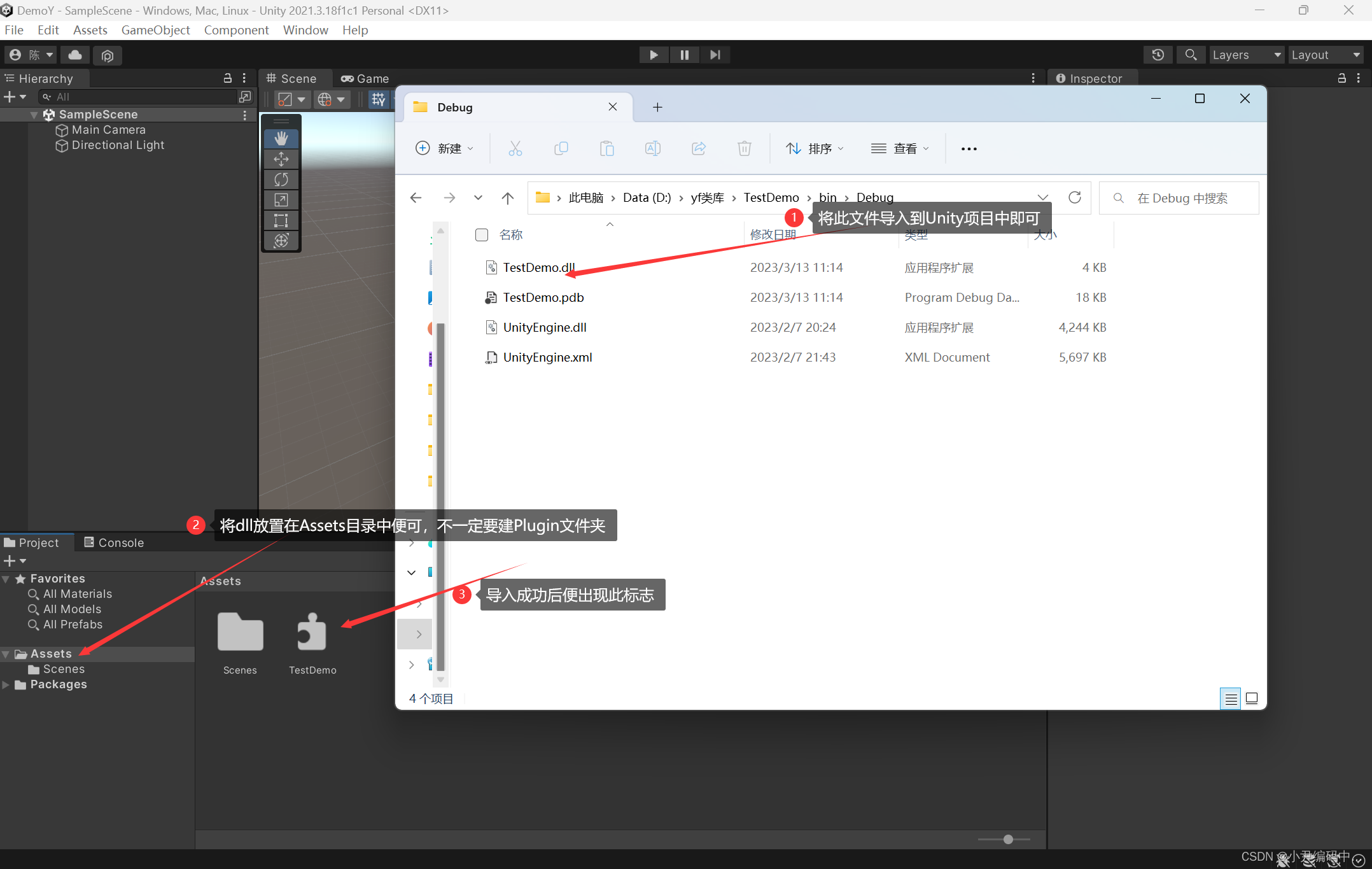Screen dimensions: 1372x869
Task: Open the Unity global search icon
Action: (x=1191, y=55)
